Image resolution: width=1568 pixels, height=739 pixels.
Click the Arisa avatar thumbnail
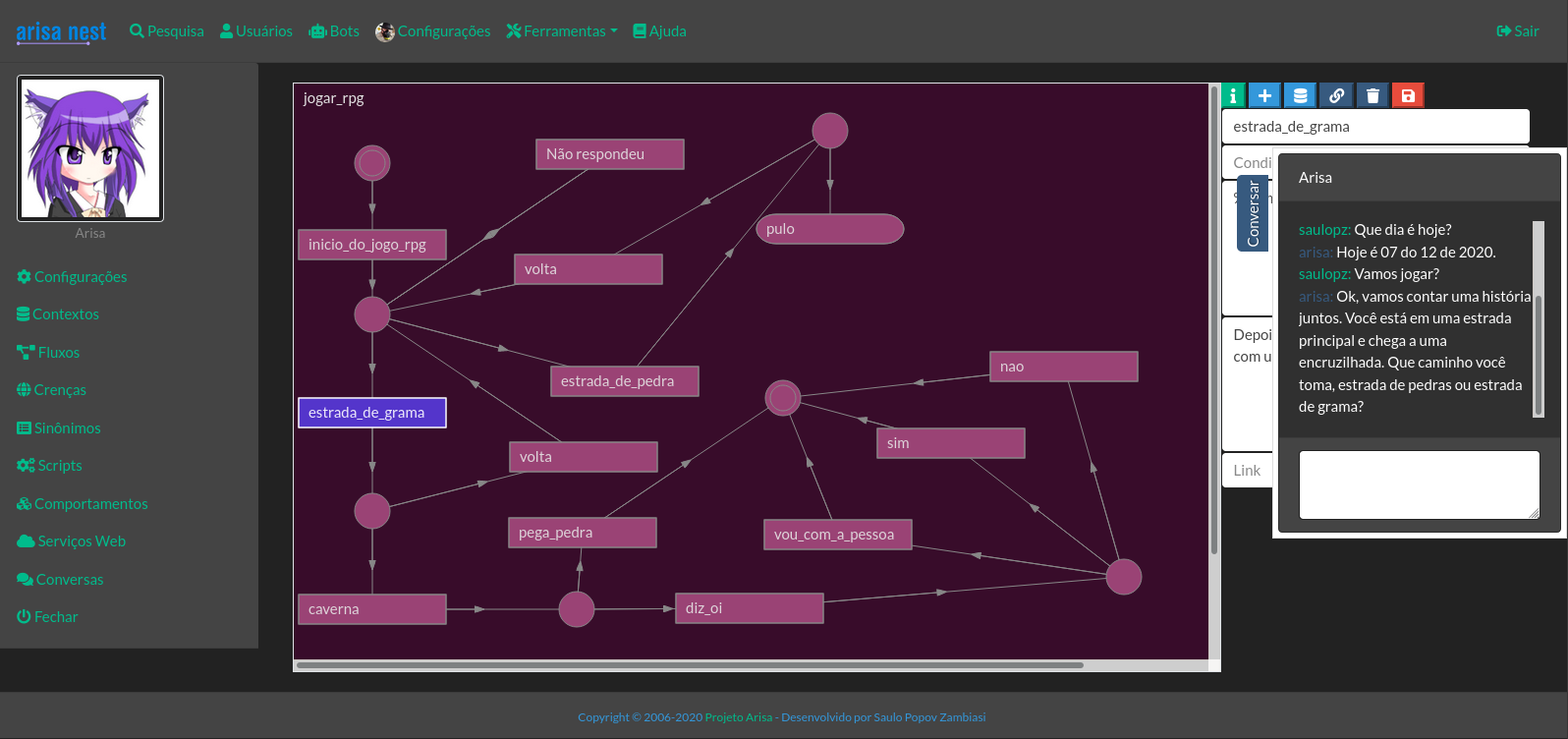tap(90, 148)
